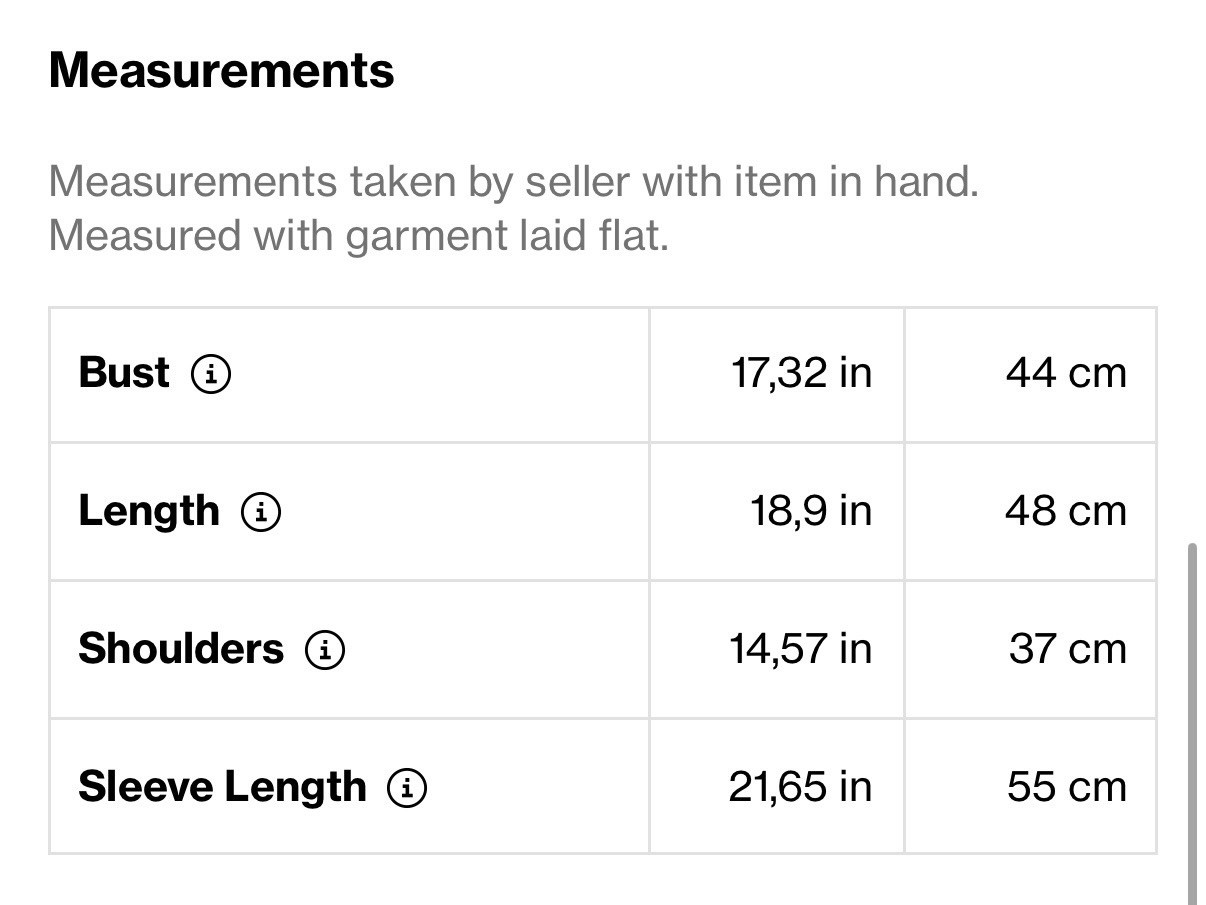
Task: Open the Sleeve Length info icon
Action: point(407,788)
